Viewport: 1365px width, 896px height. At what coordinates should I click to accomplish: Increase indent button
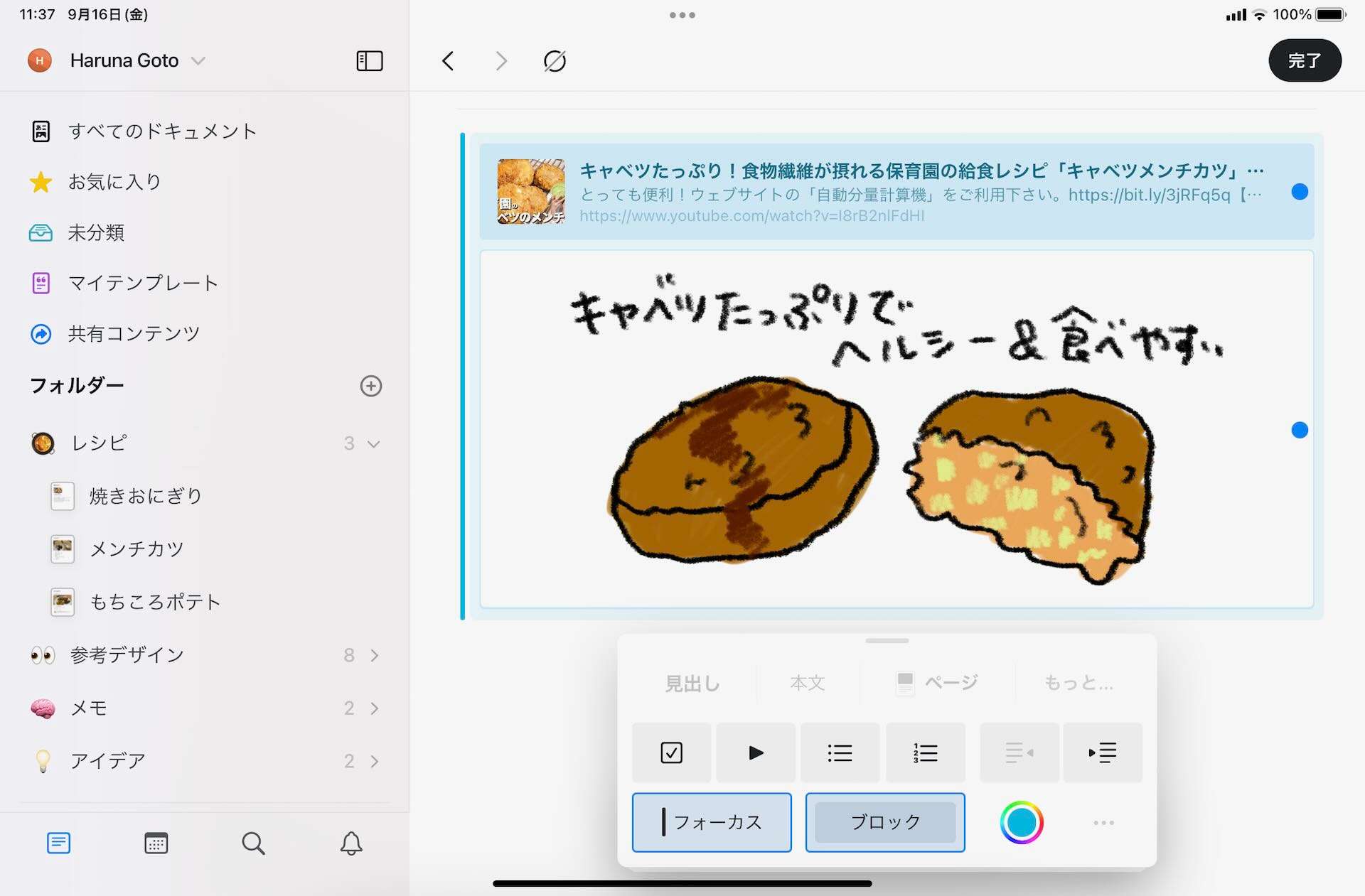[1103, 752]
